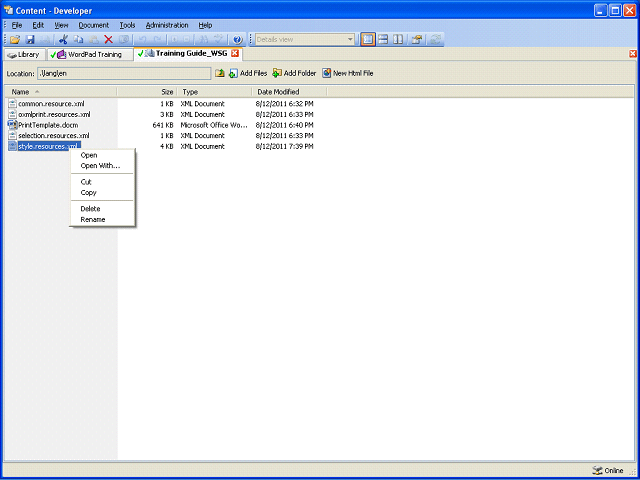640x480 pixels.
Task: Close the Training Guide_WSG tab
Action: tap(234, 53)
